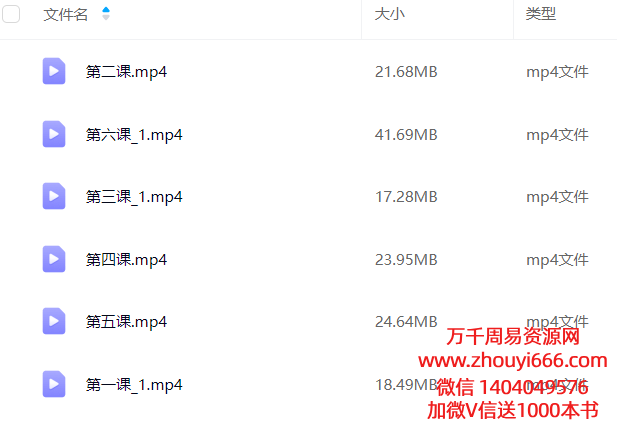
Task: Open file name 第五课.mp4
Action: (x=126, y=322)
